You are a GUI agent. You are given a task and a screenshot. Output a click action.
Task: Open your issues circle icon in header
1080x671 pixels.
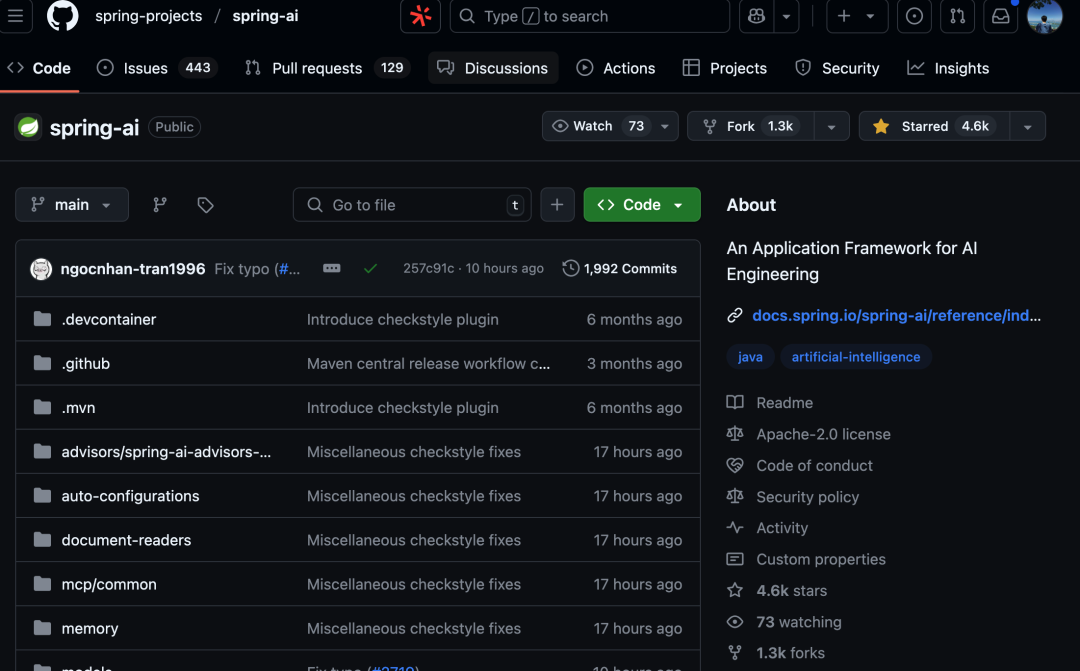click(914, 16)
